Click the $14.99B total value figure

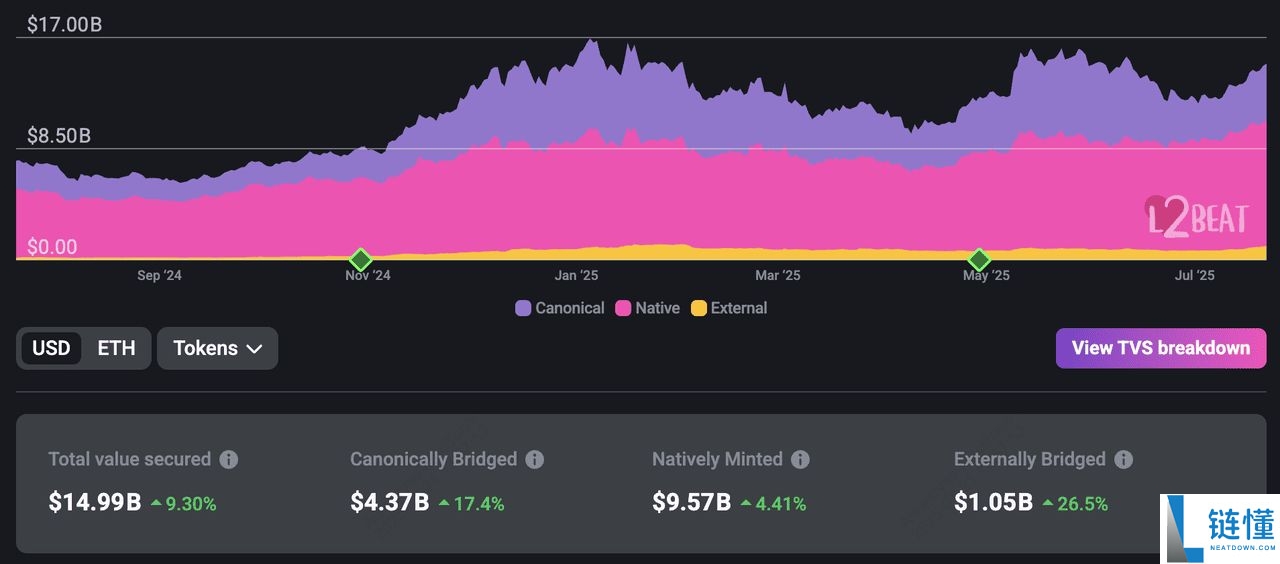tap(95, 502)
